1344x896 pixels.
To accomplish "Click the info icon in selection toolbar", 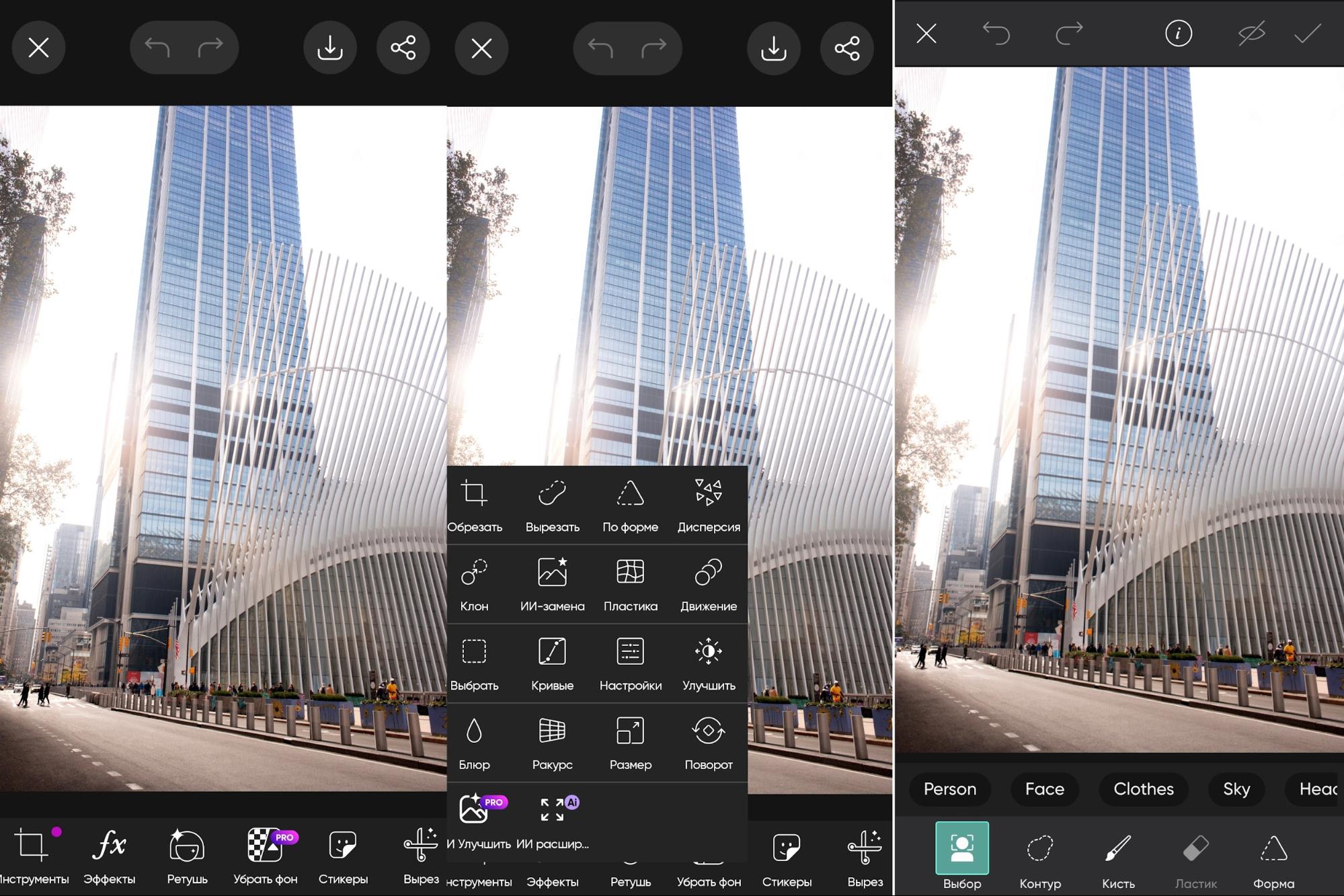I will pyautogui.click(x=1178, y=33).
